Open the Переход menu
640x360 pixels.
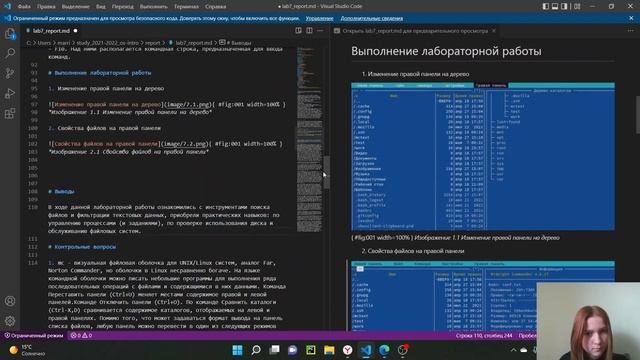coord(123,7)
